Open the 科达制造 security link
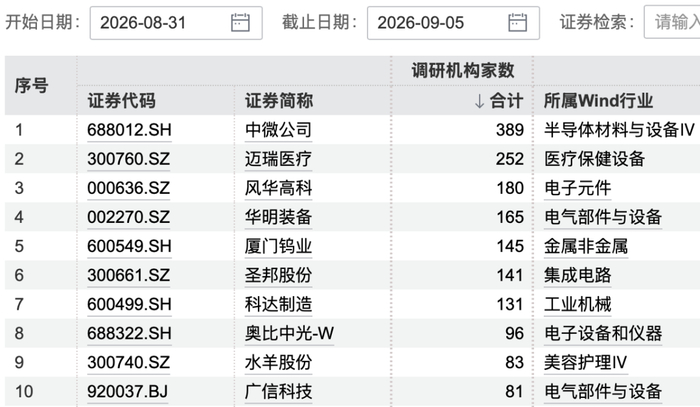The width and height of the screenshot is (700, 407). pos(278,304)
